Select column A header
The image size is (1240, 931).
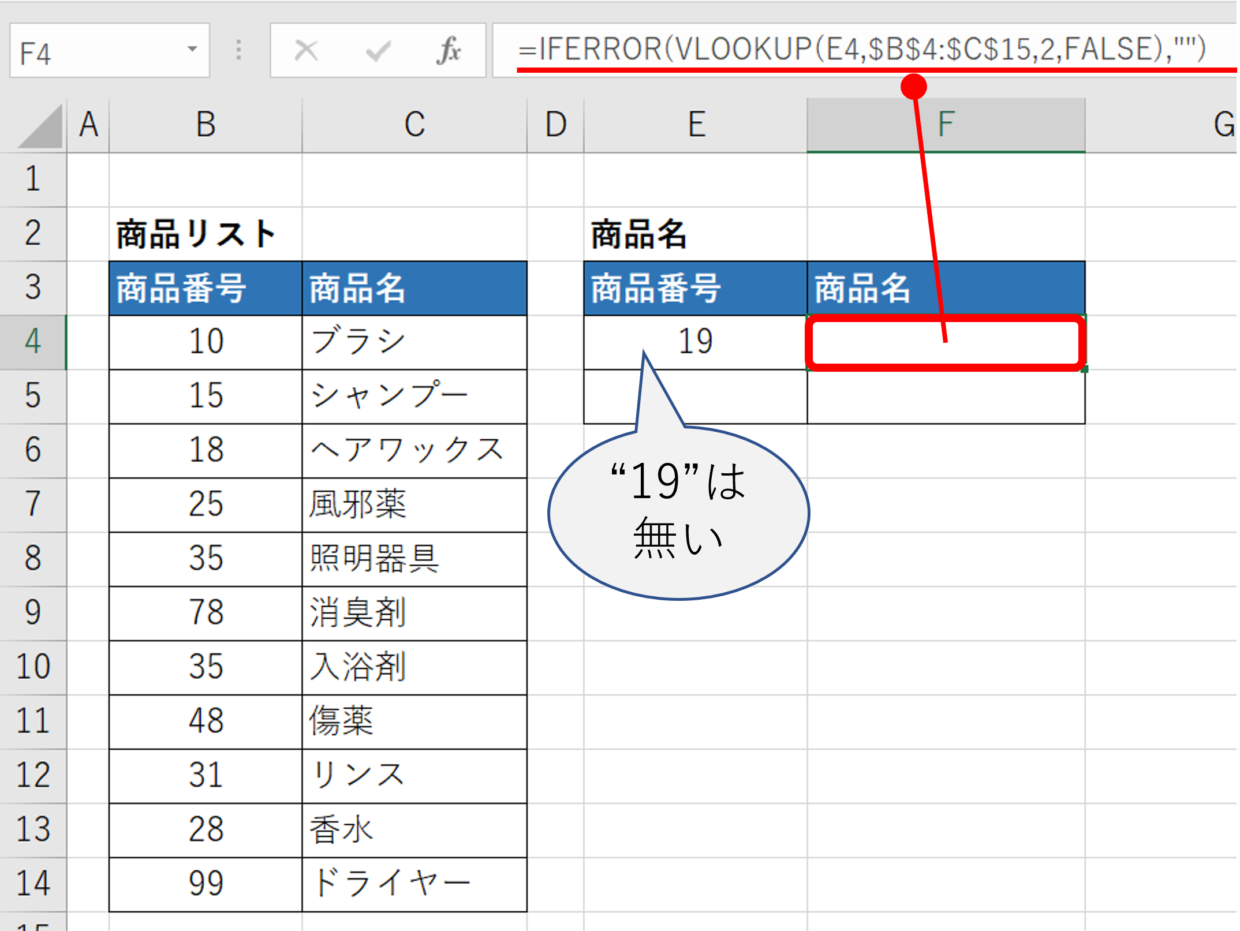click(x=88, y=125)
